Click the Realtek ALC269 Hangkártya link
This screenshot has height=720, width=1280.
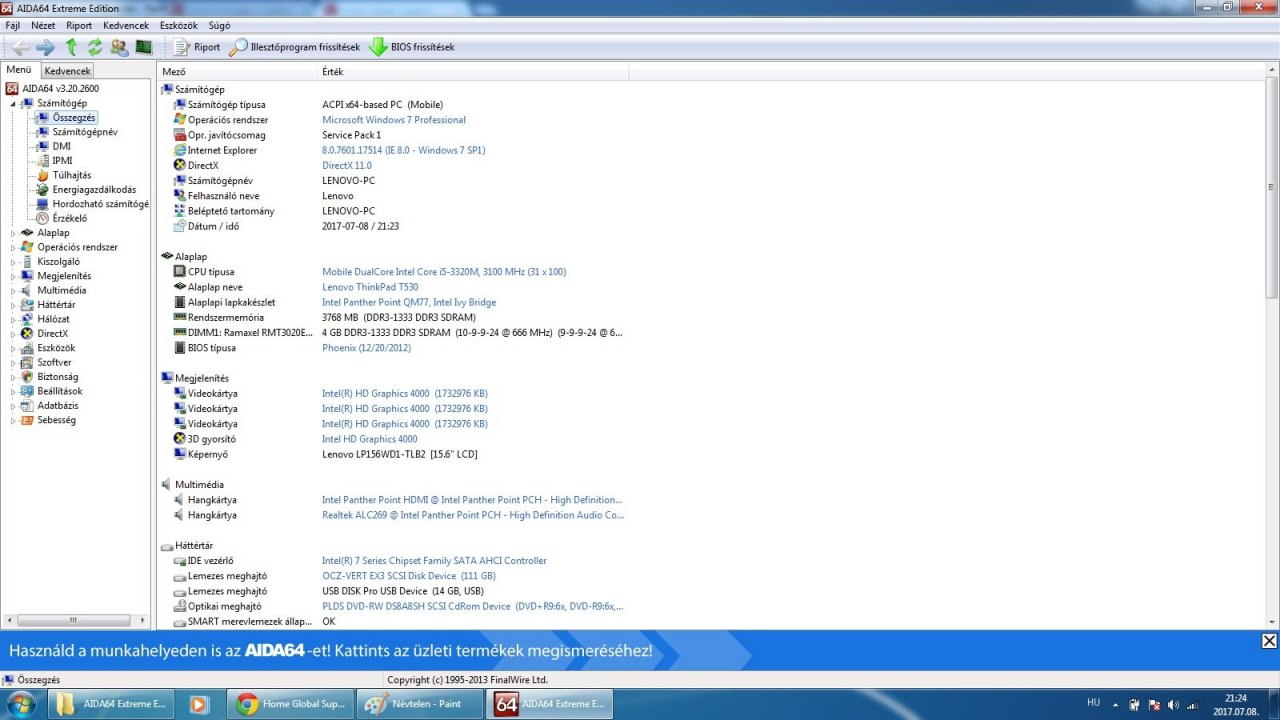click(x=472, y=515)
